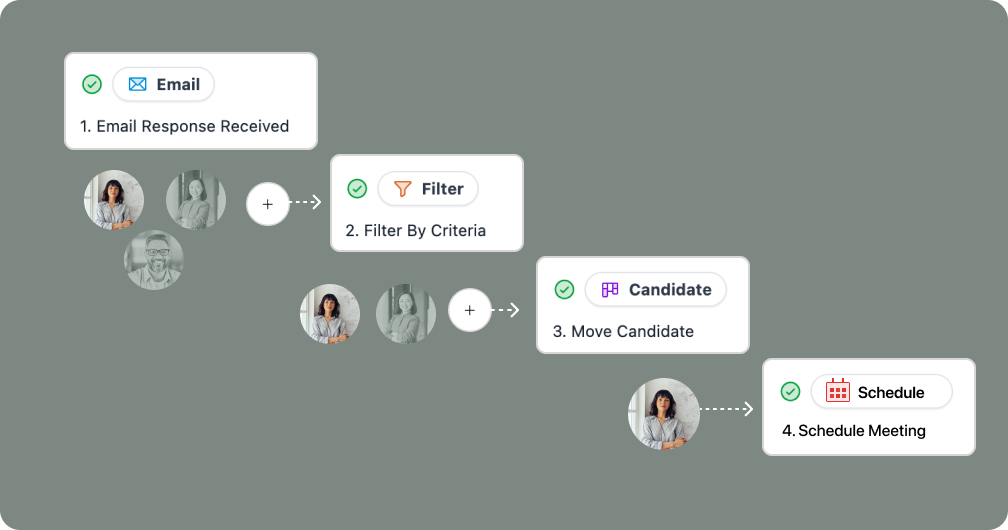The image size is (1008, 530).
Task: Click the green checkmark on Email card
Action: 92,84
